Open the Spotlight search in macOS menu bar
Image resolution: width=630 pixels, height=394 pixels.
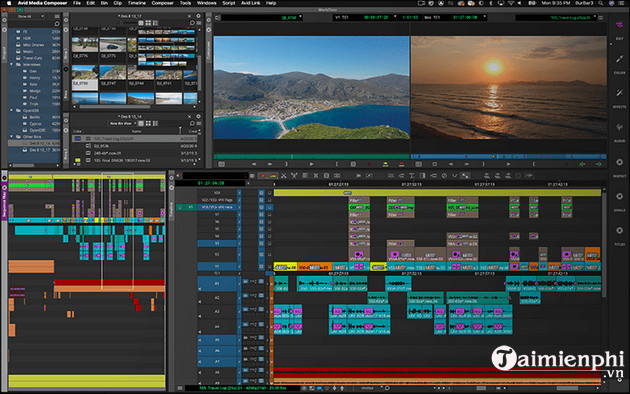[601, 3]
